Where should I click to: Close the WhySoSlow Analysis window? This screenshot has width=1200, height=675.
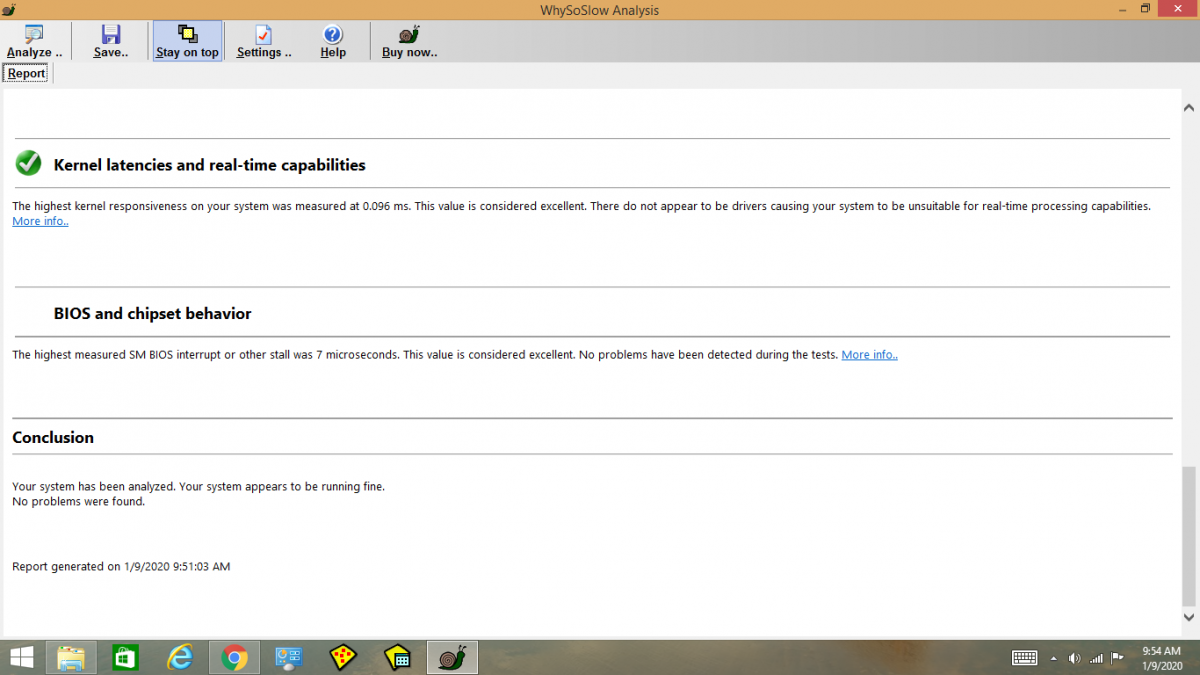[x=1178, y=9]
